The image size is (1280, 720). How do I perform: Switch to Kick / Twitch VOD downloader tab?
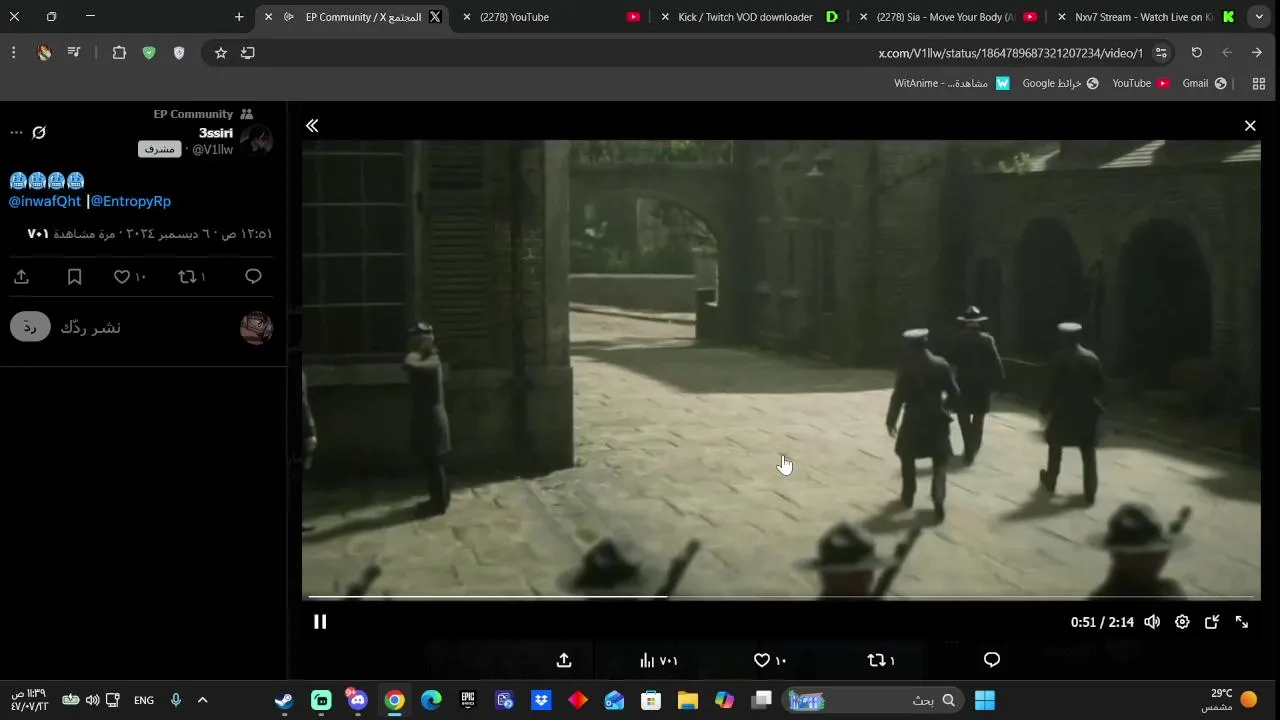pyautogui.click(x=750, y=17)
